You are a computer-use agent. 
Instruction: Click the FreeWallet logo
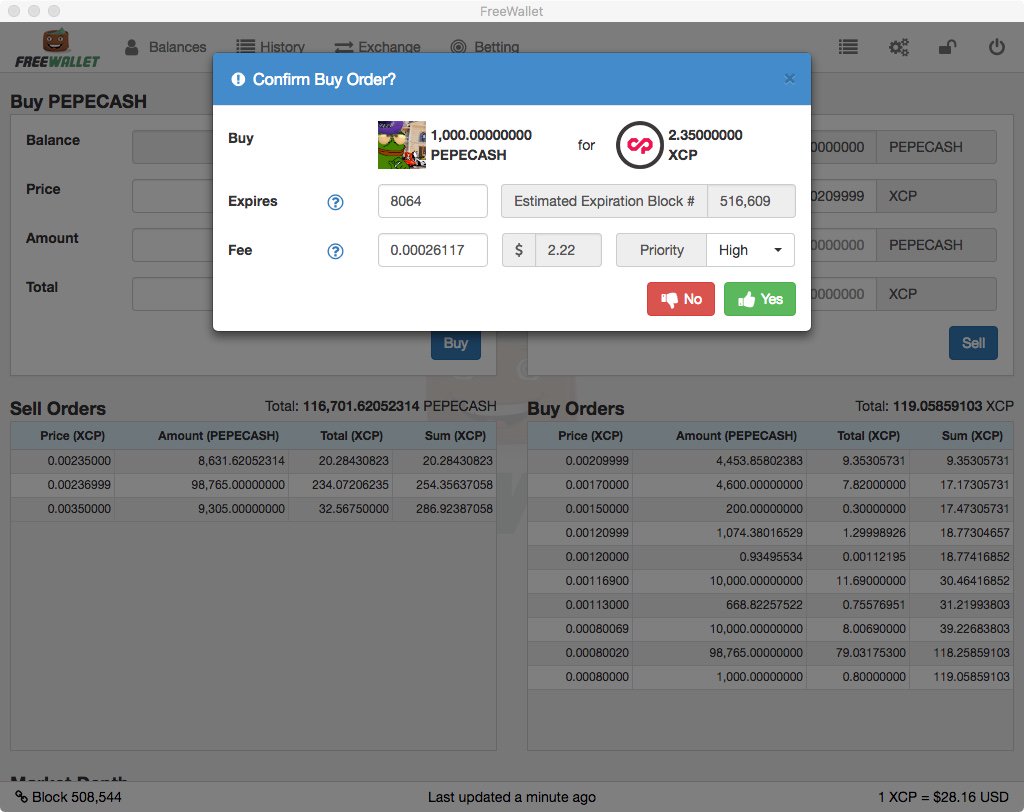pos(55,46)
